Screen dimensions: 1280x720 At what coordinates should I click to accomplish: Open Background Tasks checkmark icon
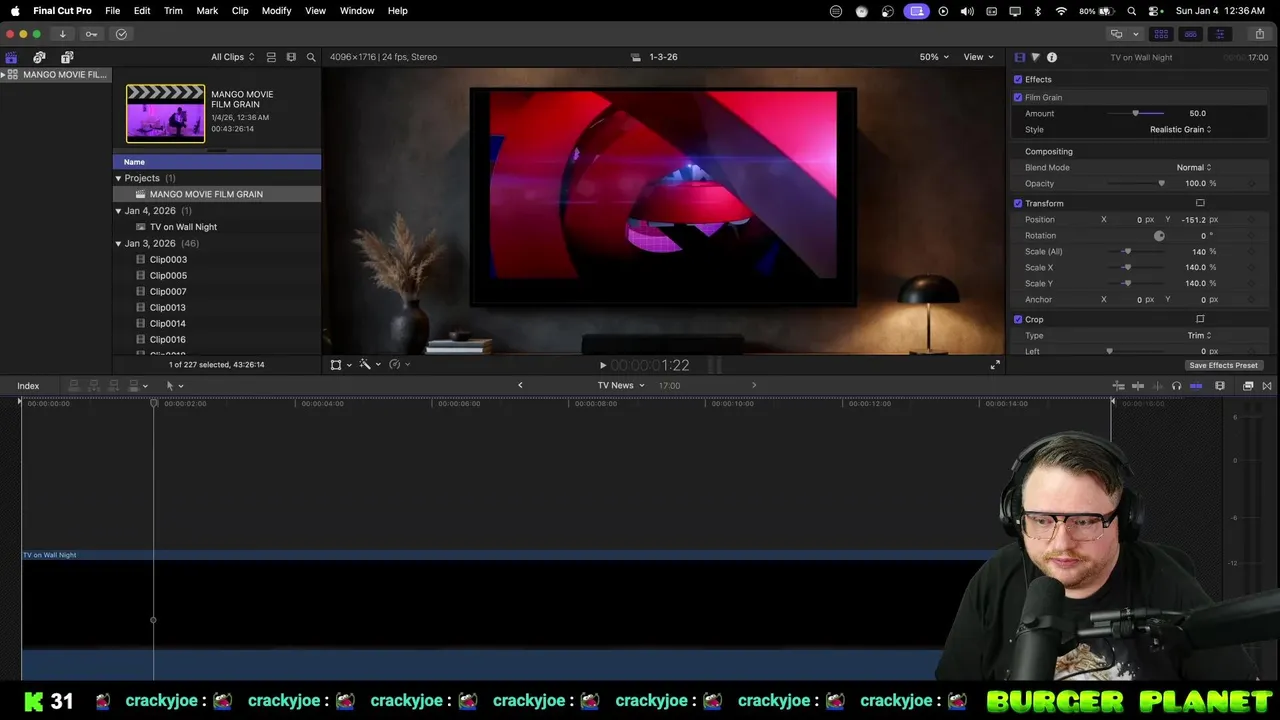[x=121, y=34]
